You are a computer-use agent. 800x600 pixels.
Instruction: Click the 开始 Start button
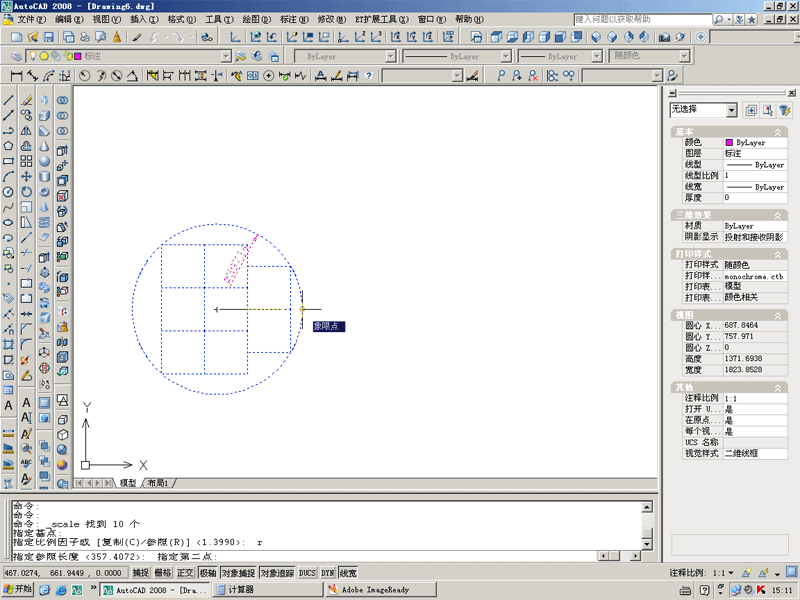[x=17, y=589]
